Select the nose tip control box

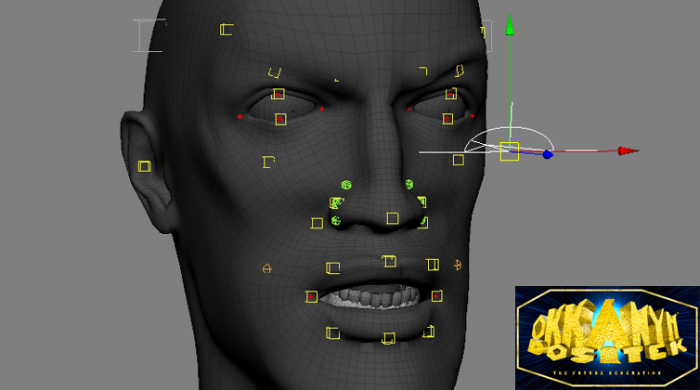[392, 218]
